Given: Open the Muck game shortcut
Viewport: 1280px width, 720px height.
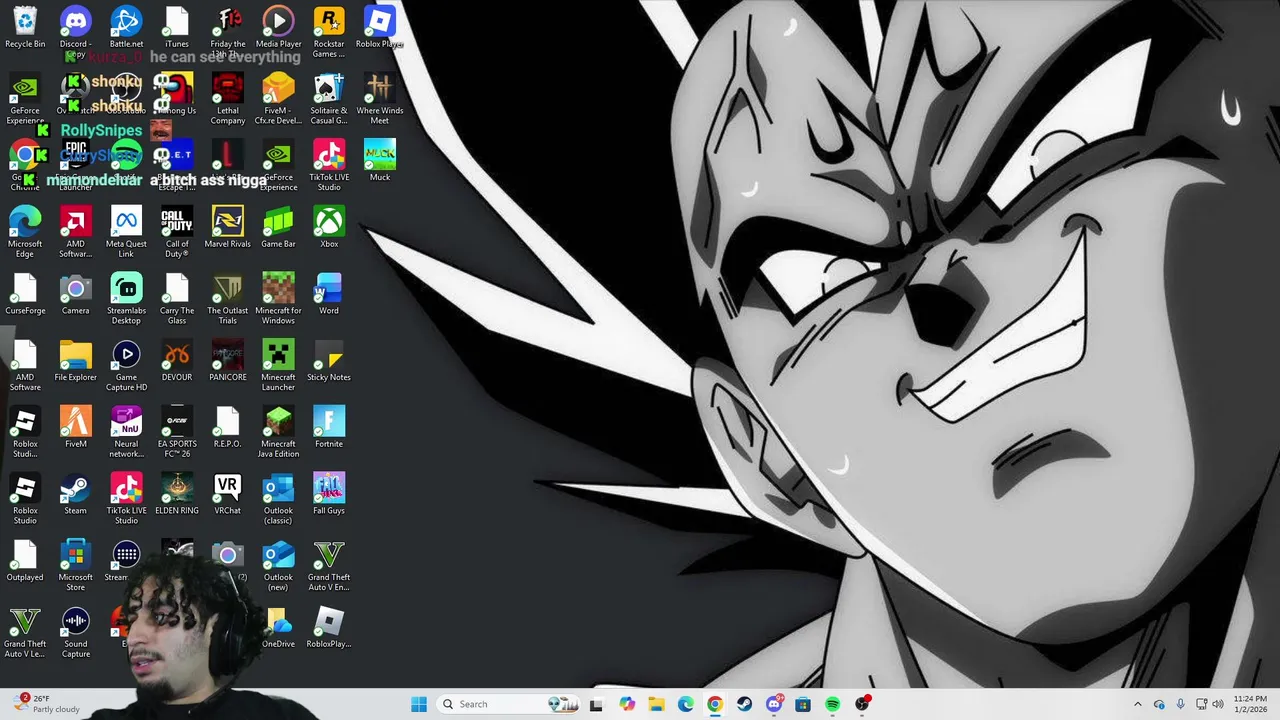Looking at the screenshot, I should 380,161.
